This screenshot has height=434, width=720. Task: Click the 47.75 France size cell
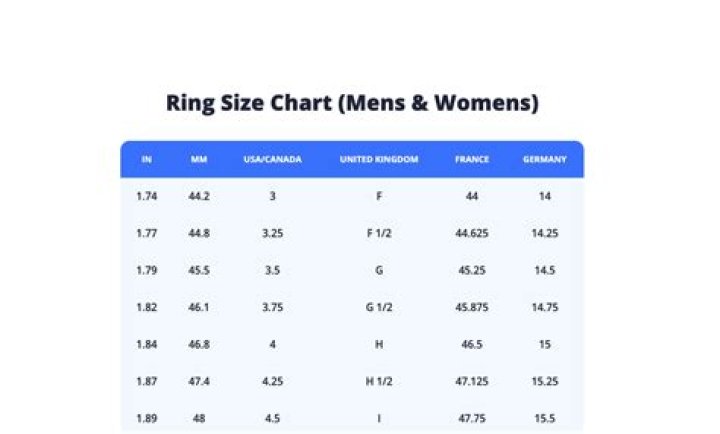tap(472, 418)
